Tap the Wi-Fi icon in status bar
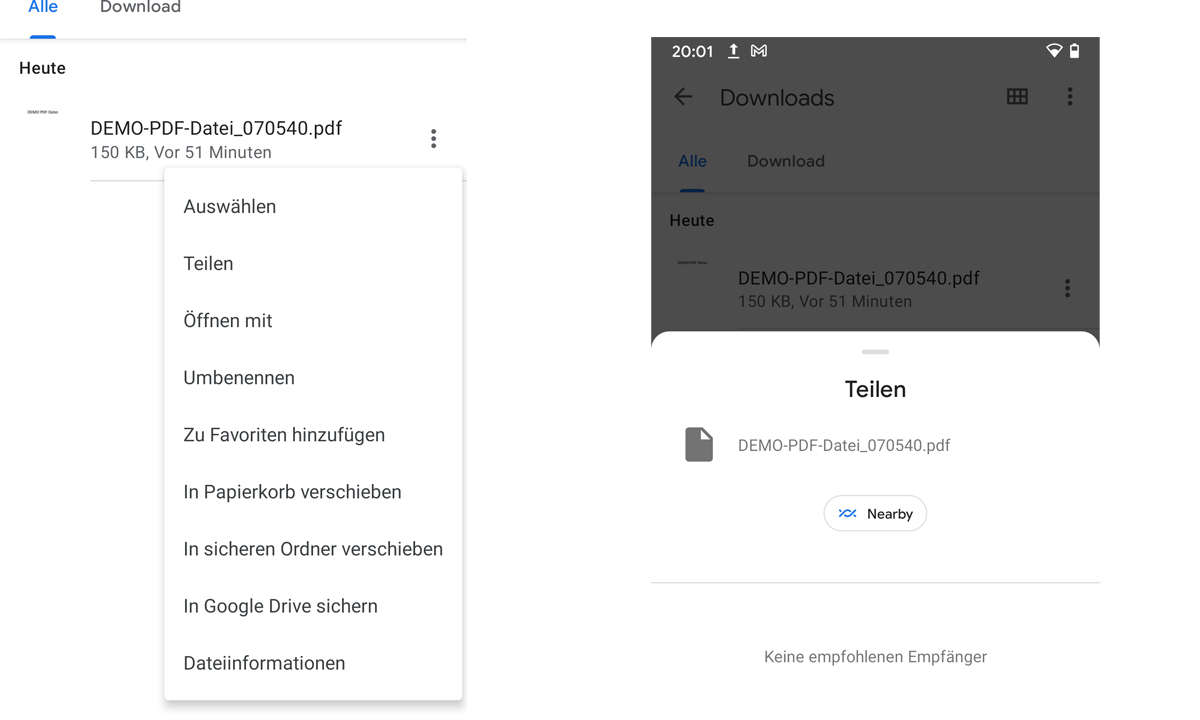The image size is (1200, 720). tap(1054, 51)
